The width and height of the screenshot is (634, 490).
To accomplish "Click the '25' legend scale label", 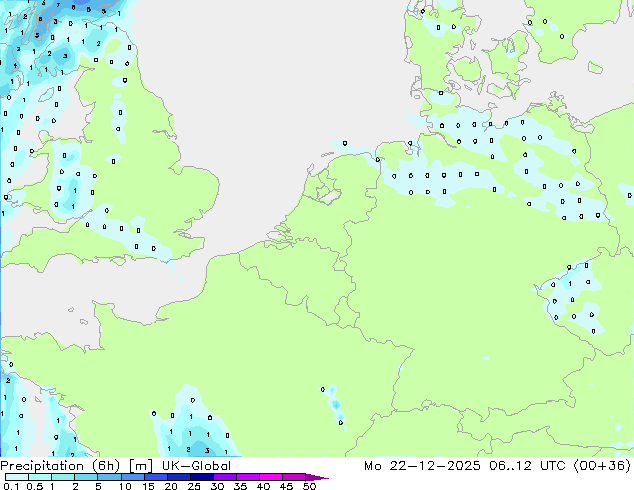I will point(194,486).
